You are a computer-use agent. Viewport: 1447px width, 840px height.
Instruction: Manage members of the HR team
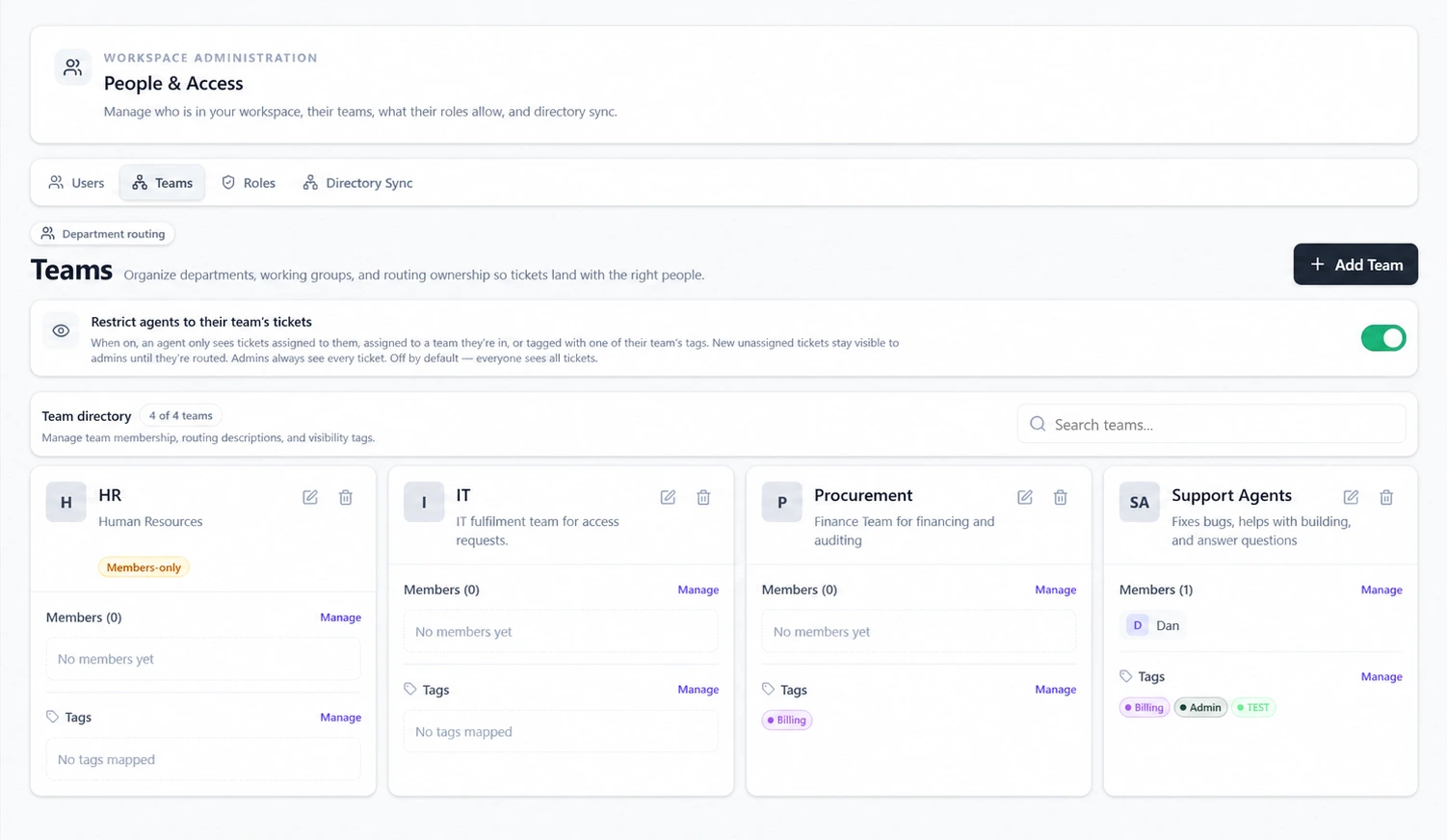pos(340,617)
